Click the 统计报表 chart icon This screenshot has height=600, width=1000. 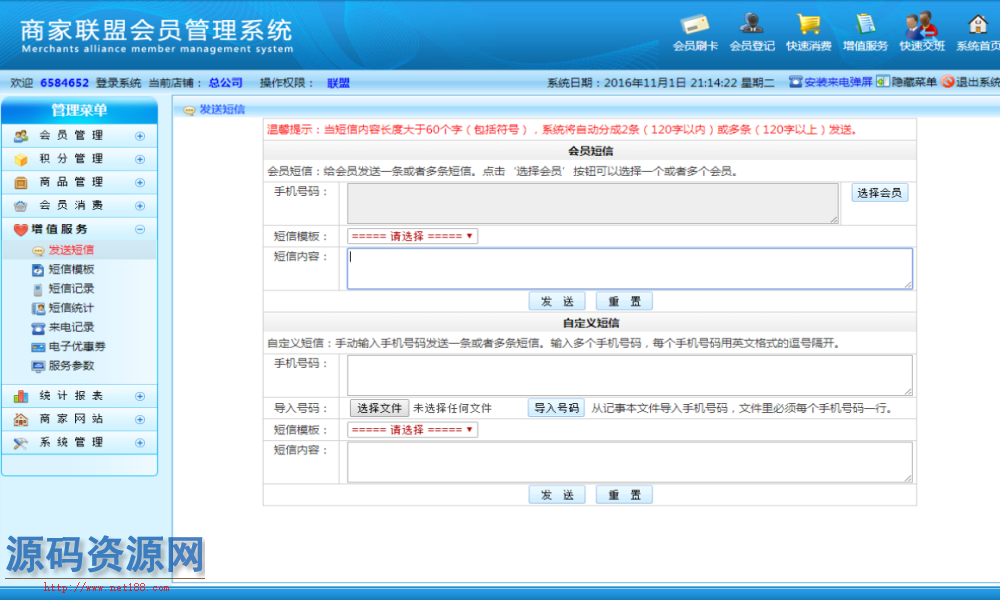[20, 397]
